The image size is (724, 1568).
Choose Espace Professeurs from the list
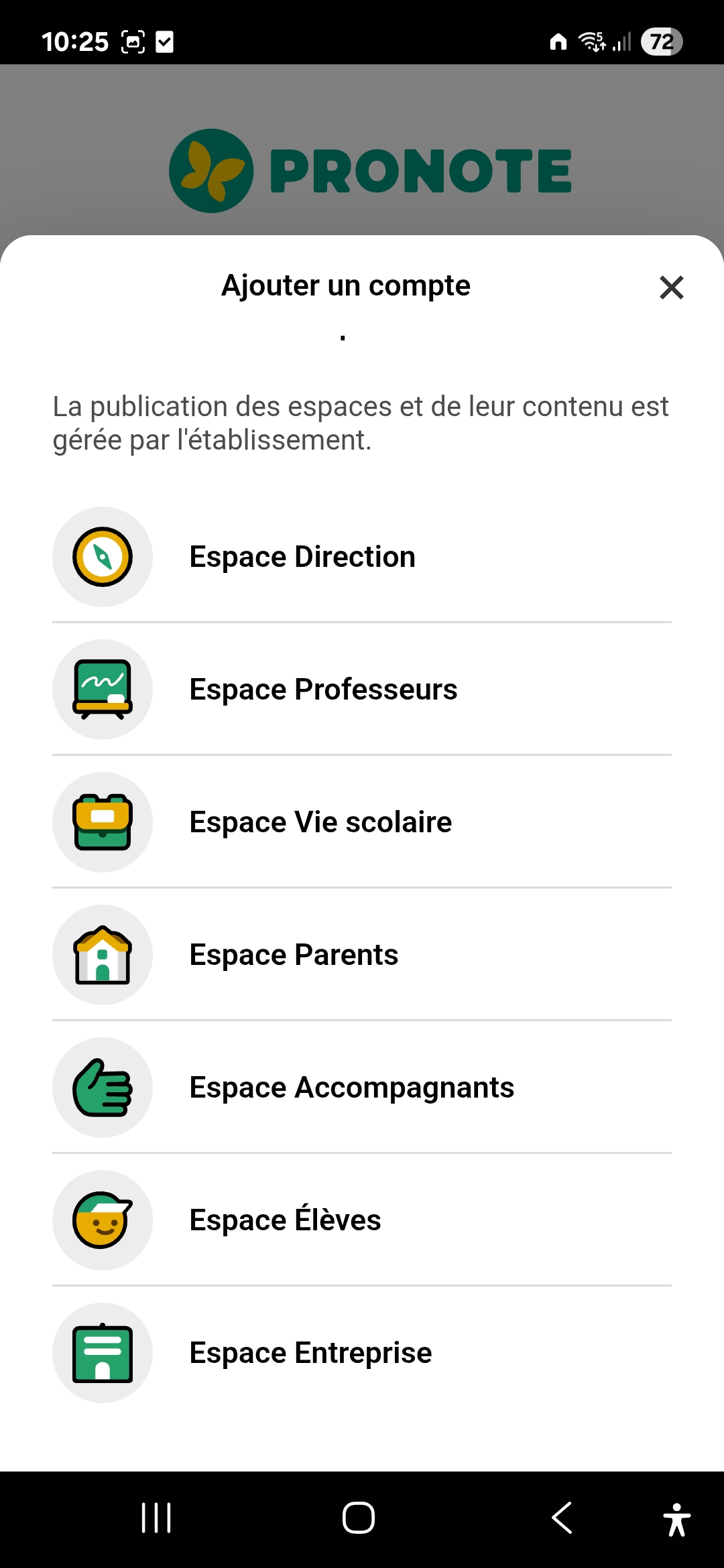[x=323, y=690]
